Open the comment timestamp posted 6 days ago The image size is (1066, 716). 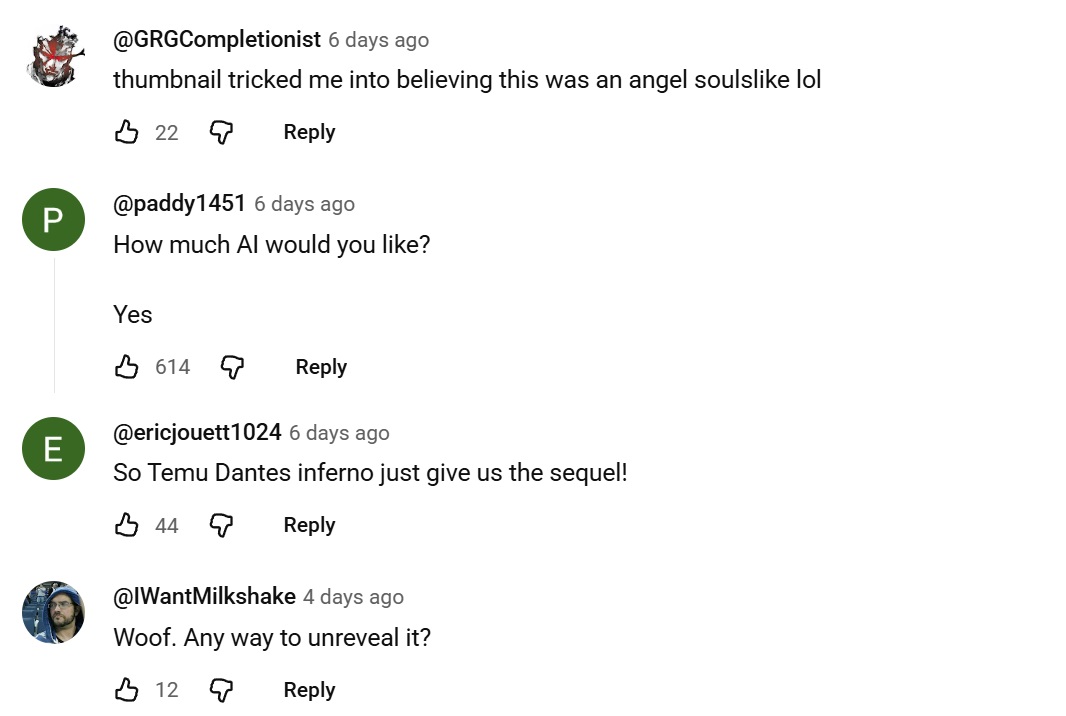click(x=378, y=40)
